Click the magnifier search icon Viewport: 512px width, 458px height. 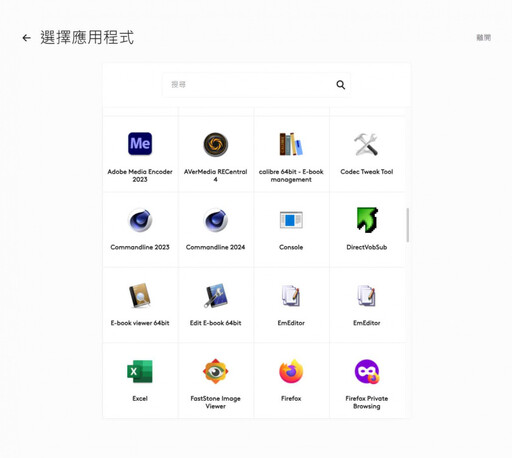[340, 85]
